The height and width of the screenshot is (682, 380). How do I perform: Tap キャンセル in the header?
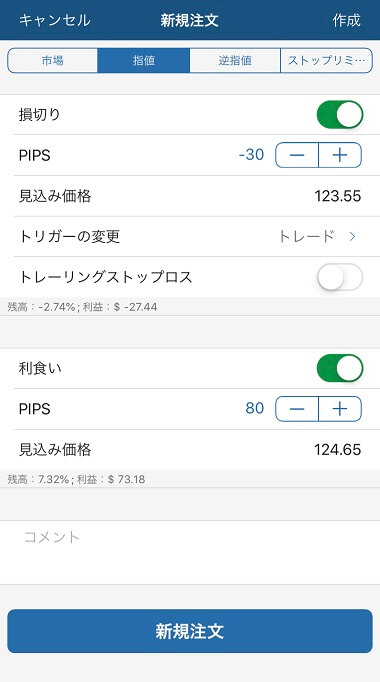[55, 20]
